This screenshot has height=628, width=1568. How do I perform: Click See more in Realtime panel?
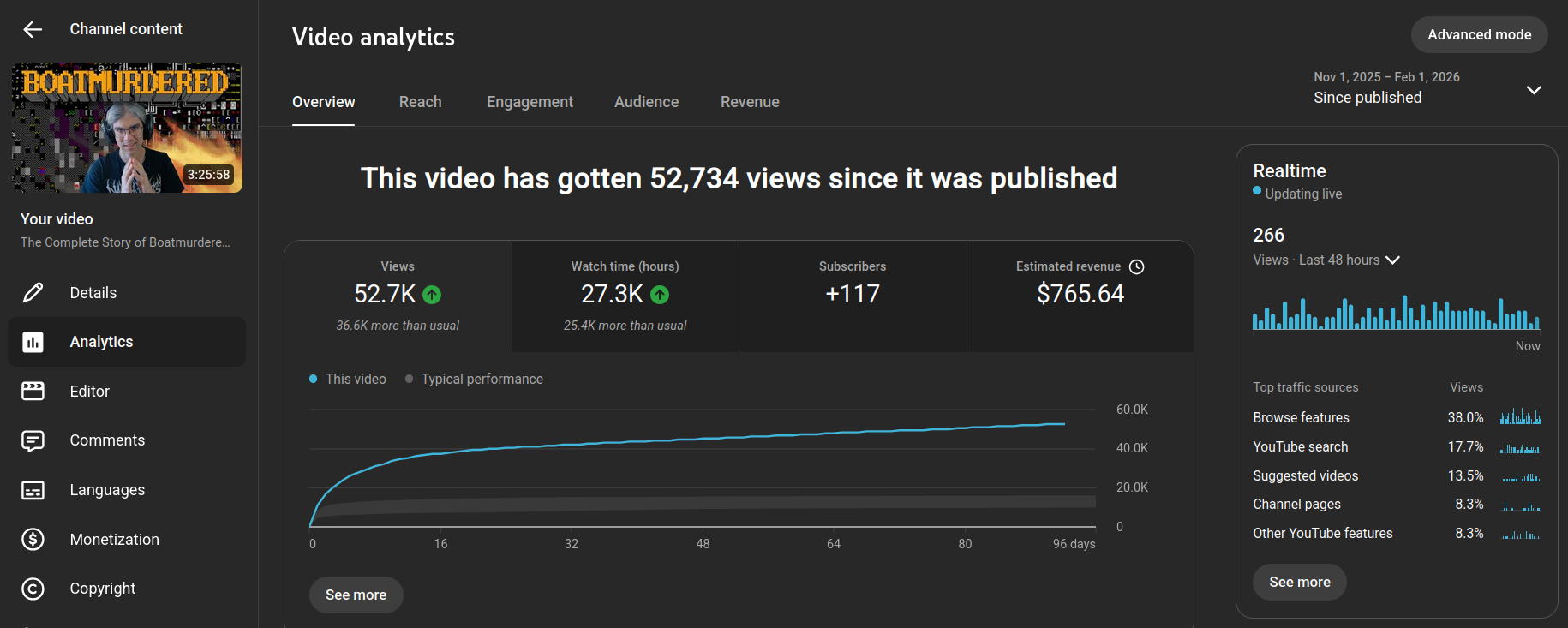point(1299,583)
